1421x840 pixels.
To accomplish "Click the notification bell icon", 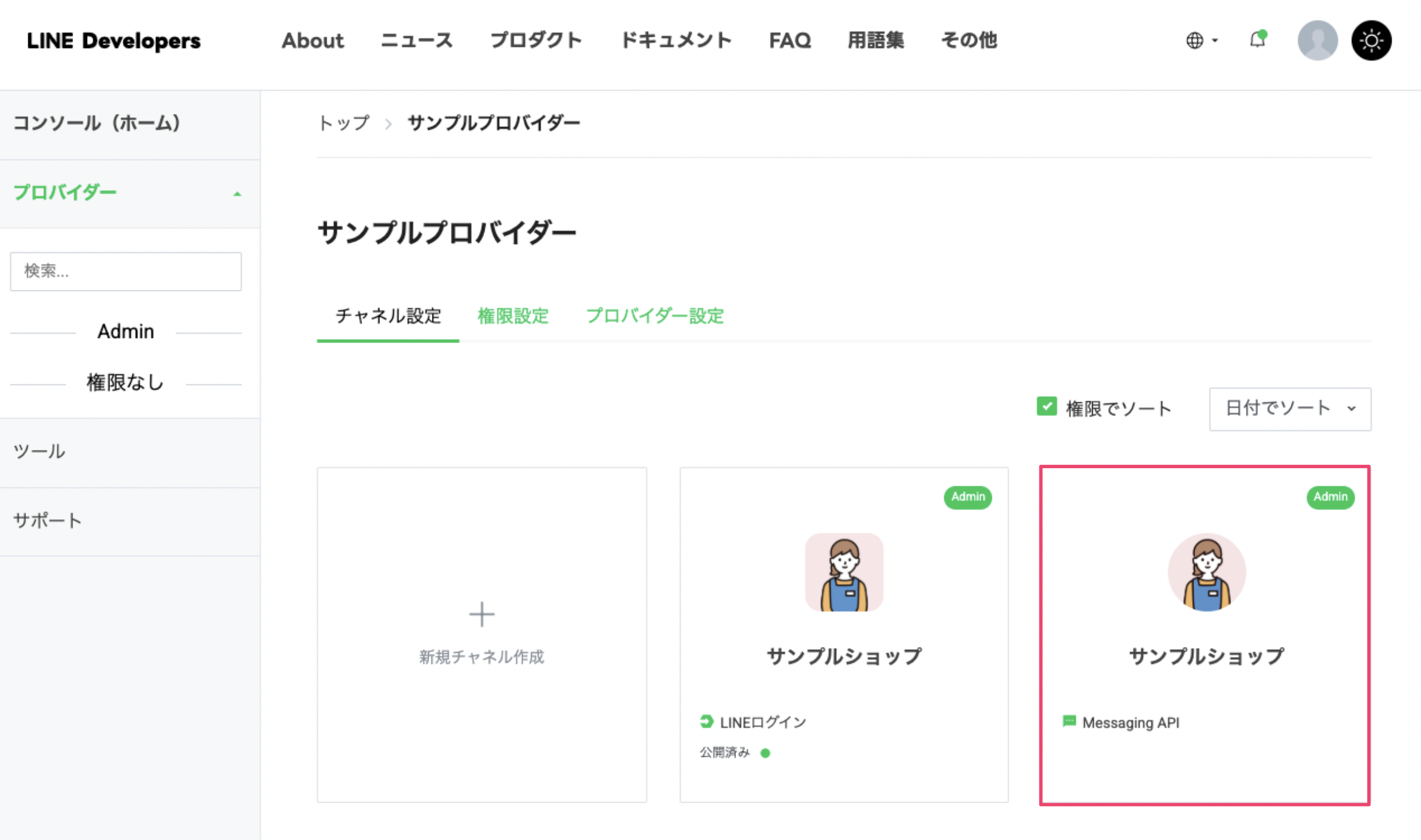I will [1258, 40].
